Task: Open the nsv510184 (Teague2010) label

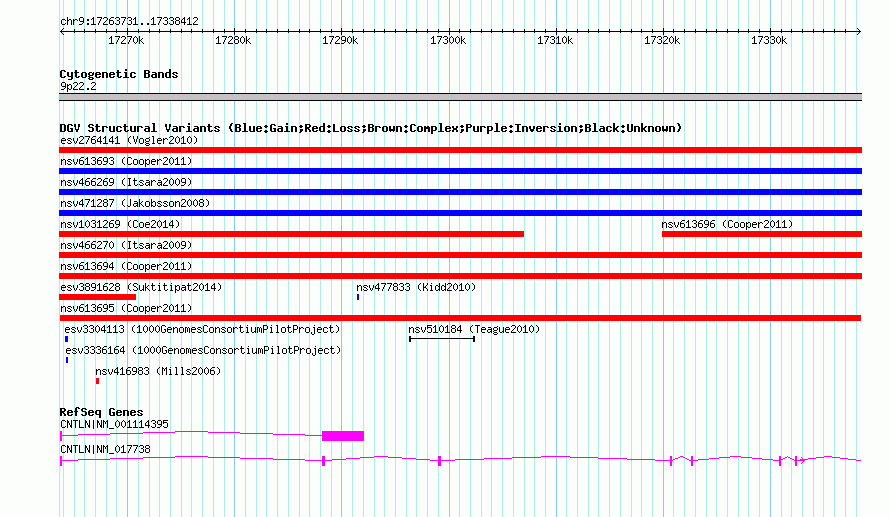Action: point(474,329)
